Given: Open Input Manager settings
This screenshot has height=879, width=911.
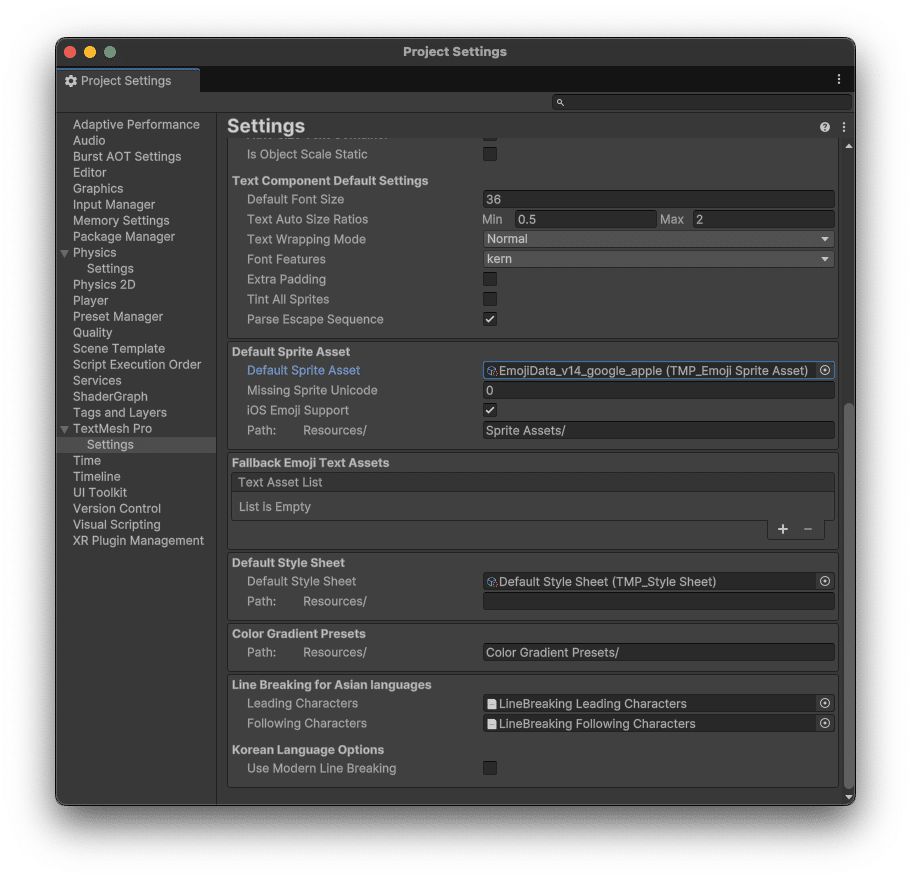Looking at the screenshot, I should (x=114, y=204).
